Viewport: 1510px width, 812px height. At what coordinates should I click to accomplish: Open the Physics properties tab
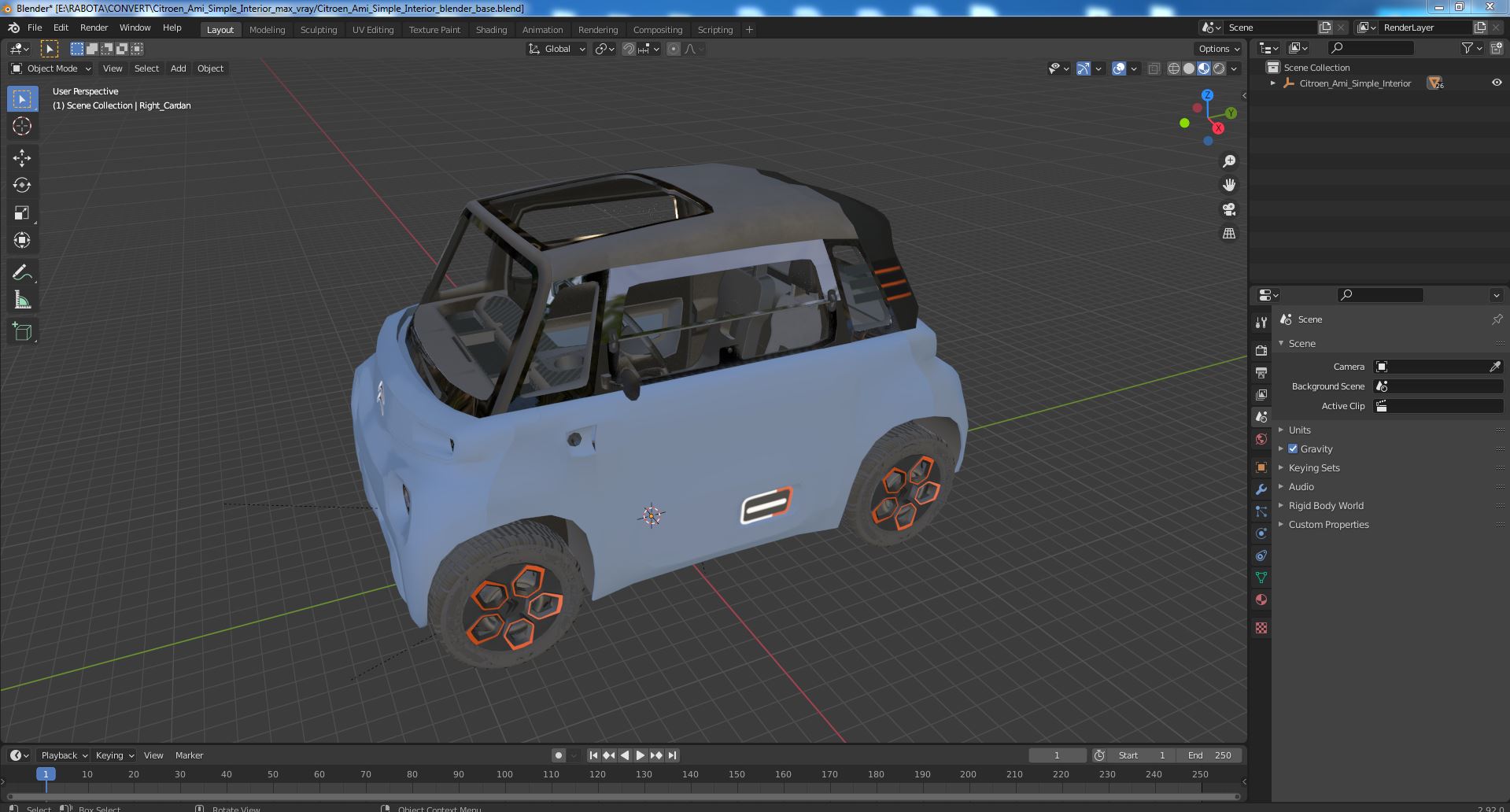(x=1261, y=533)
